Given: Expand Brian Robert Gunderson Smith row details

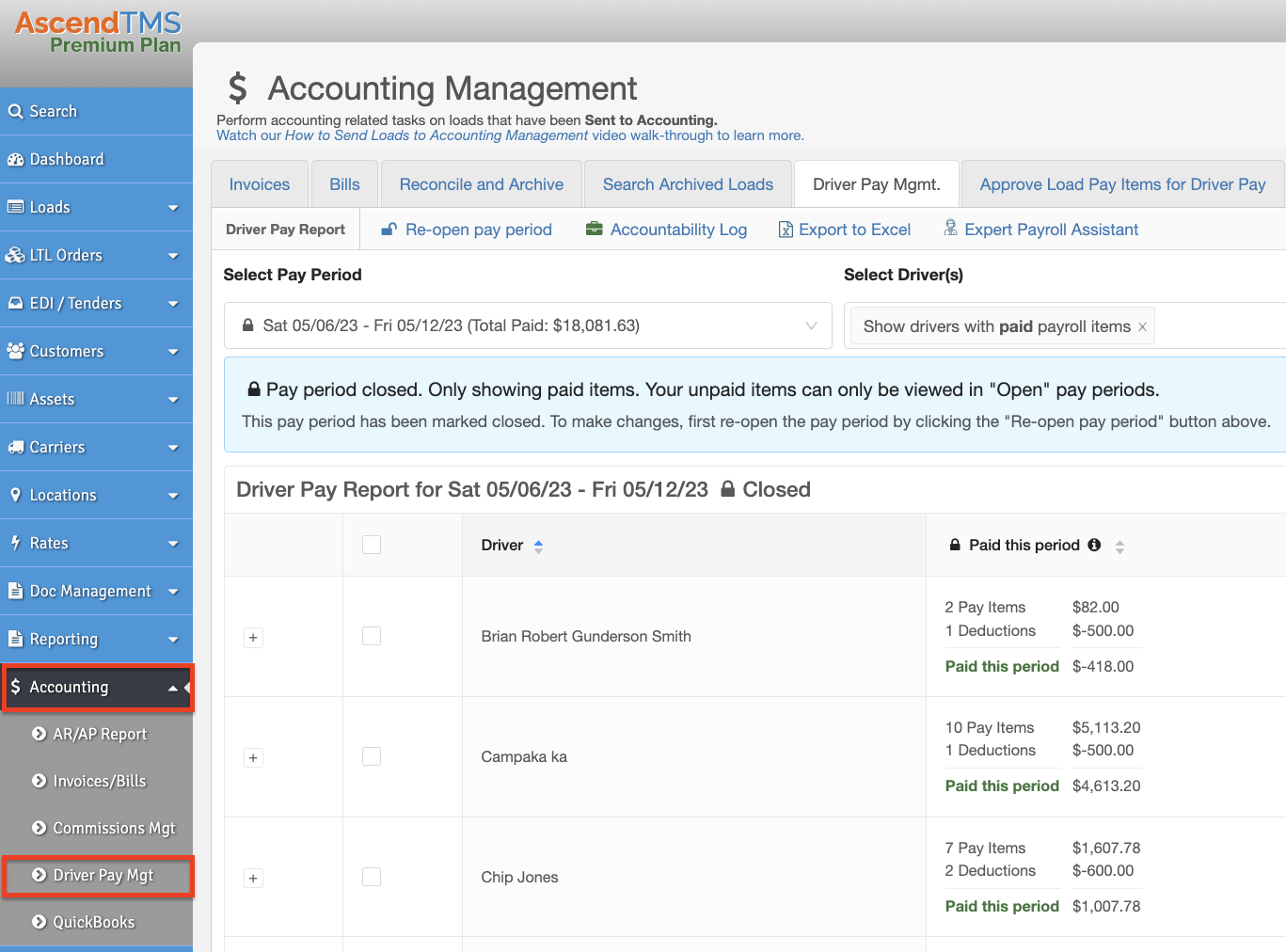Looking at the screenshot, I should (253, 638).
